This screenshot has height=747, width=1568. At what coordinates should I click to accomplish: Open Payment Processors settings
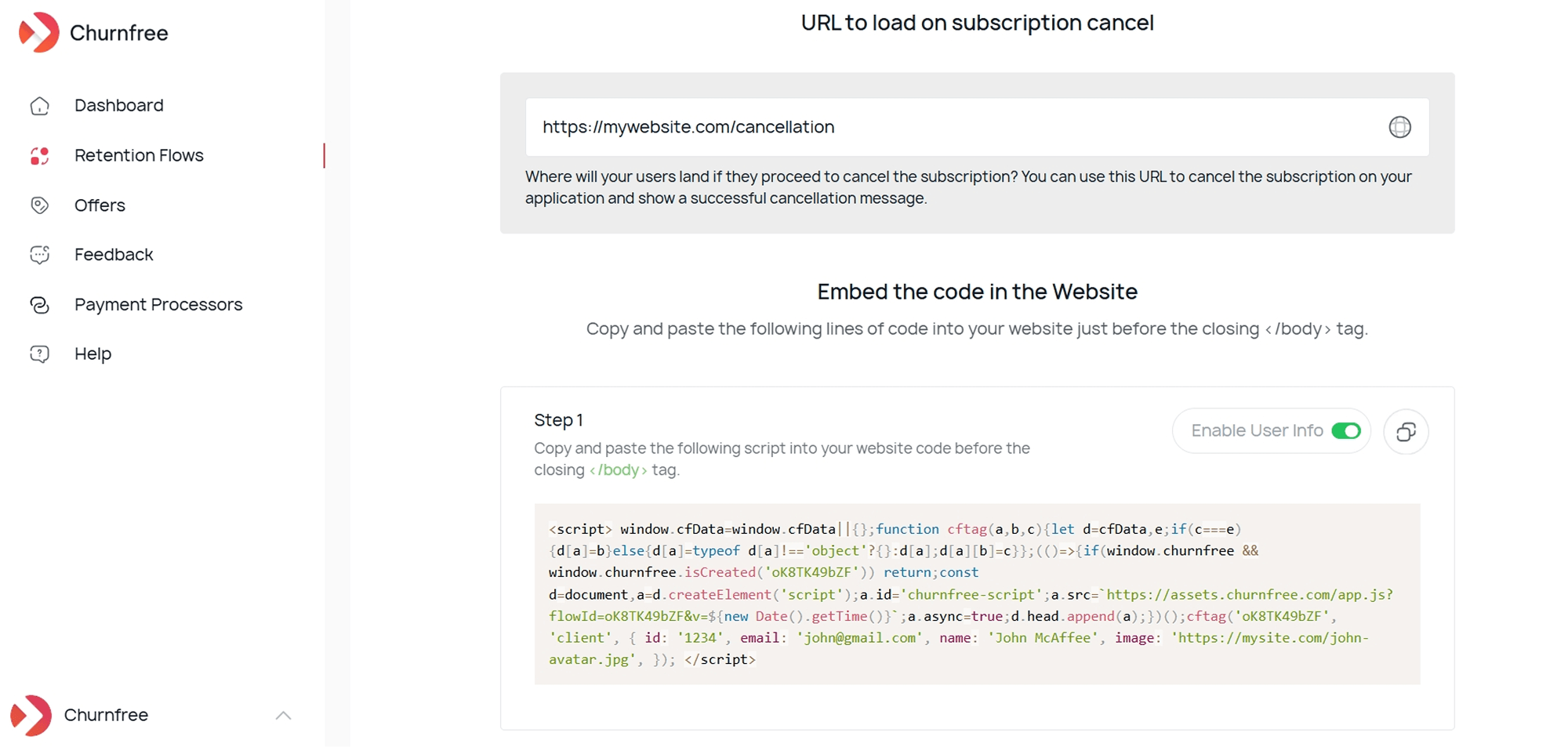coord(158,304)
